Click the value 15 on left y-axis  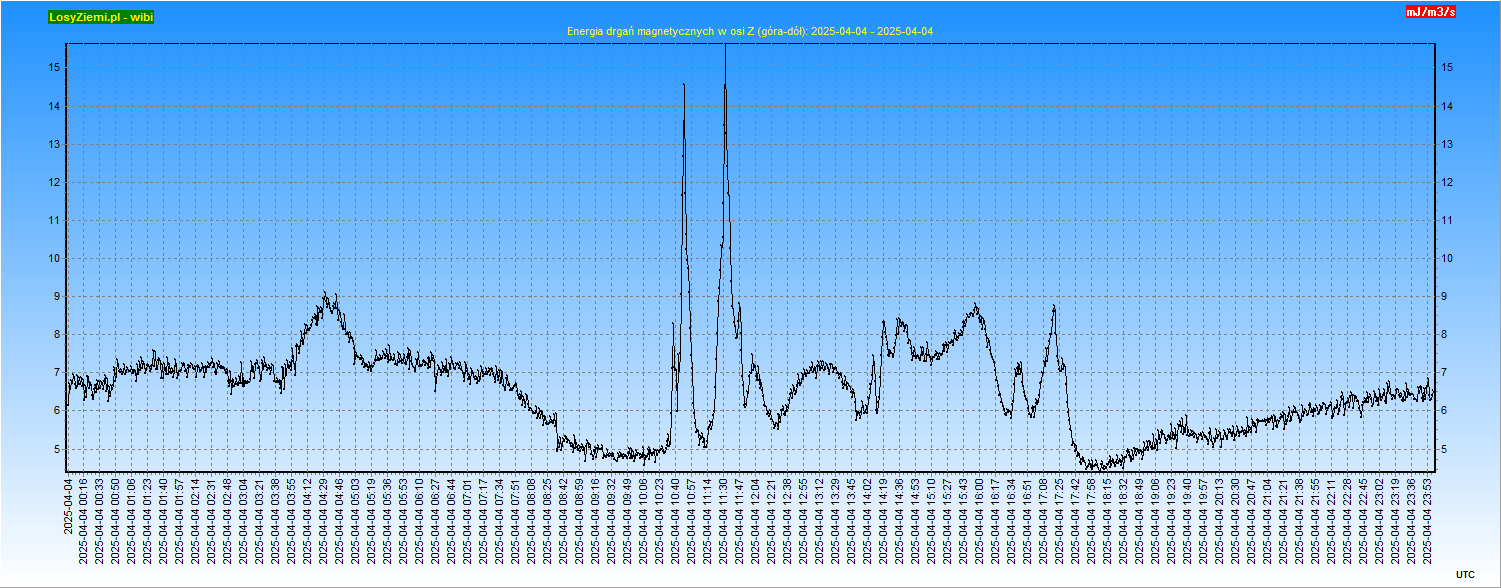54,68
